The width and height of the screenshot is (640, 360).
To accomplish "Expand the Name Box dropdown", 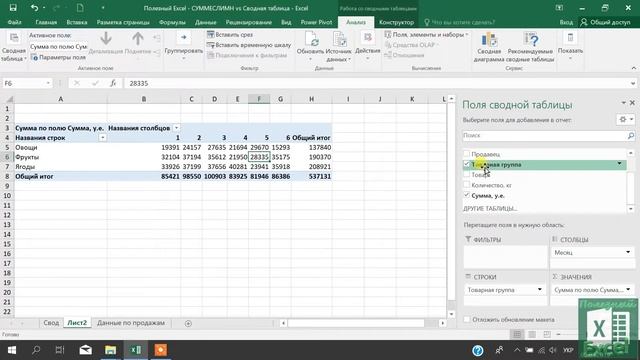I will [x=48, y=83].
